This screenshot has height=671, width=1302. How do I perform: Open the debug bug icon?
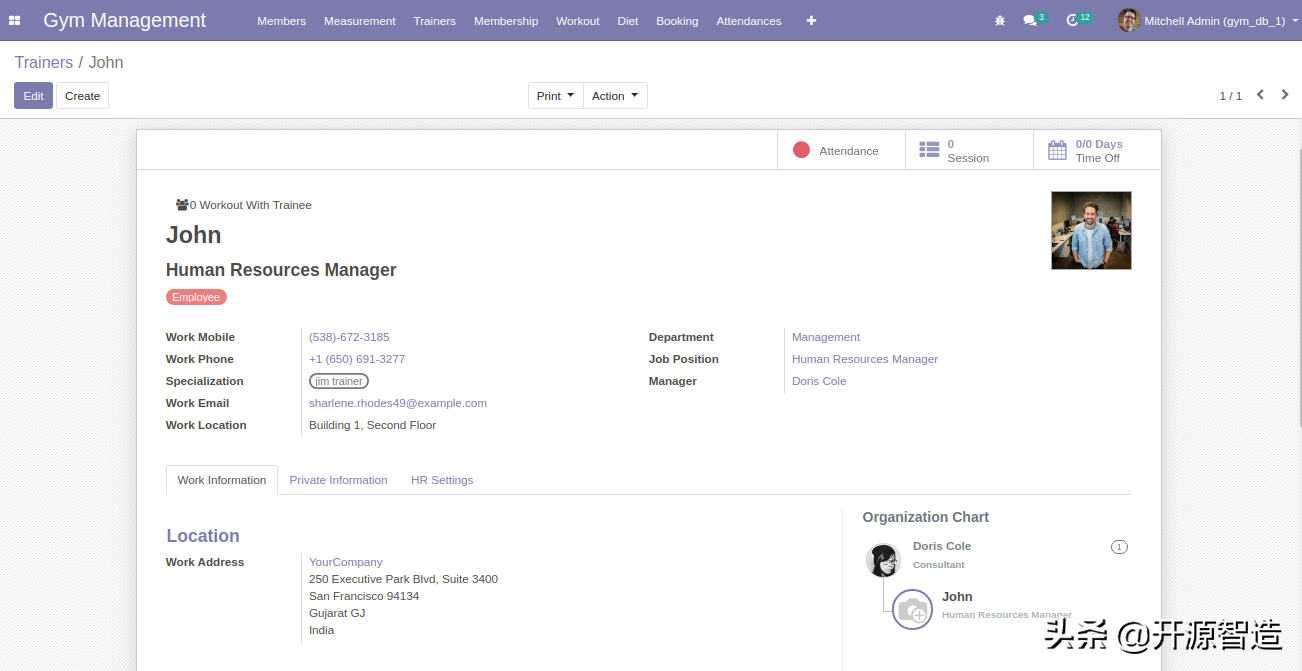coord(1000,20)
